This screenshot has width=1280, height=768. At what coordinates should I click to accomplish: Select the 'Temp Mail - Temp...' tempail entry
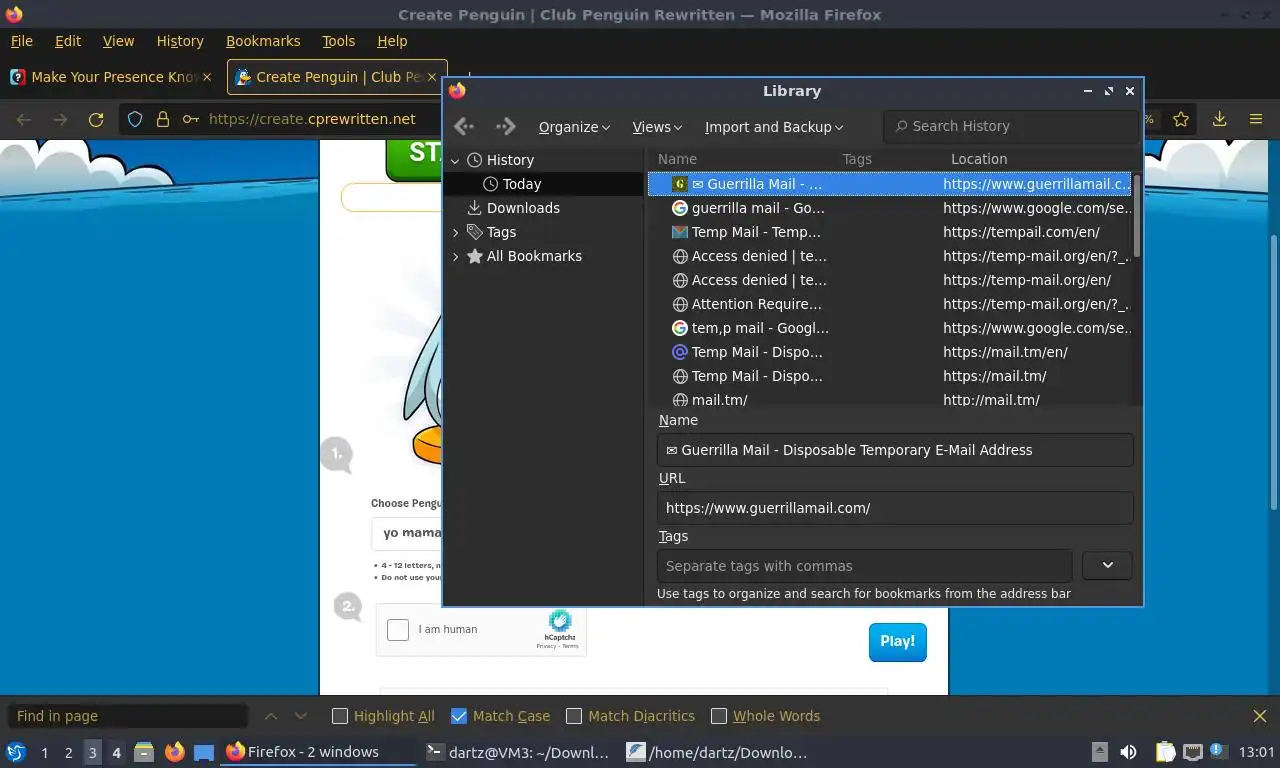click(x=890, y=232)
